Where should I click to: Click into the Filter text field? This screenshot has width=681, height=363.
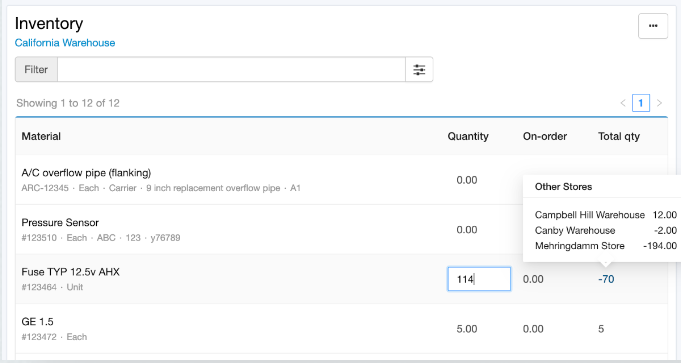(231, 69)
